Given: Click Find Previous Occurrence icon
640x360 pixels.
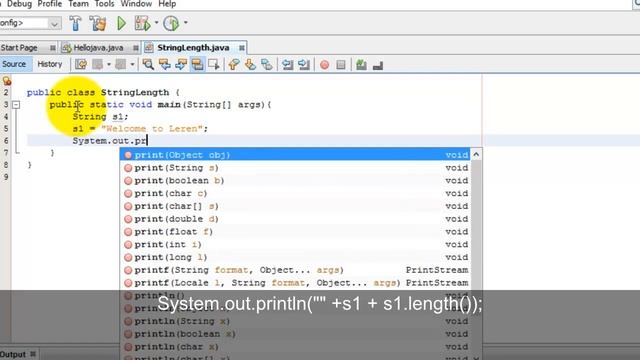Looking at the screenshot, I should [164, 64].
